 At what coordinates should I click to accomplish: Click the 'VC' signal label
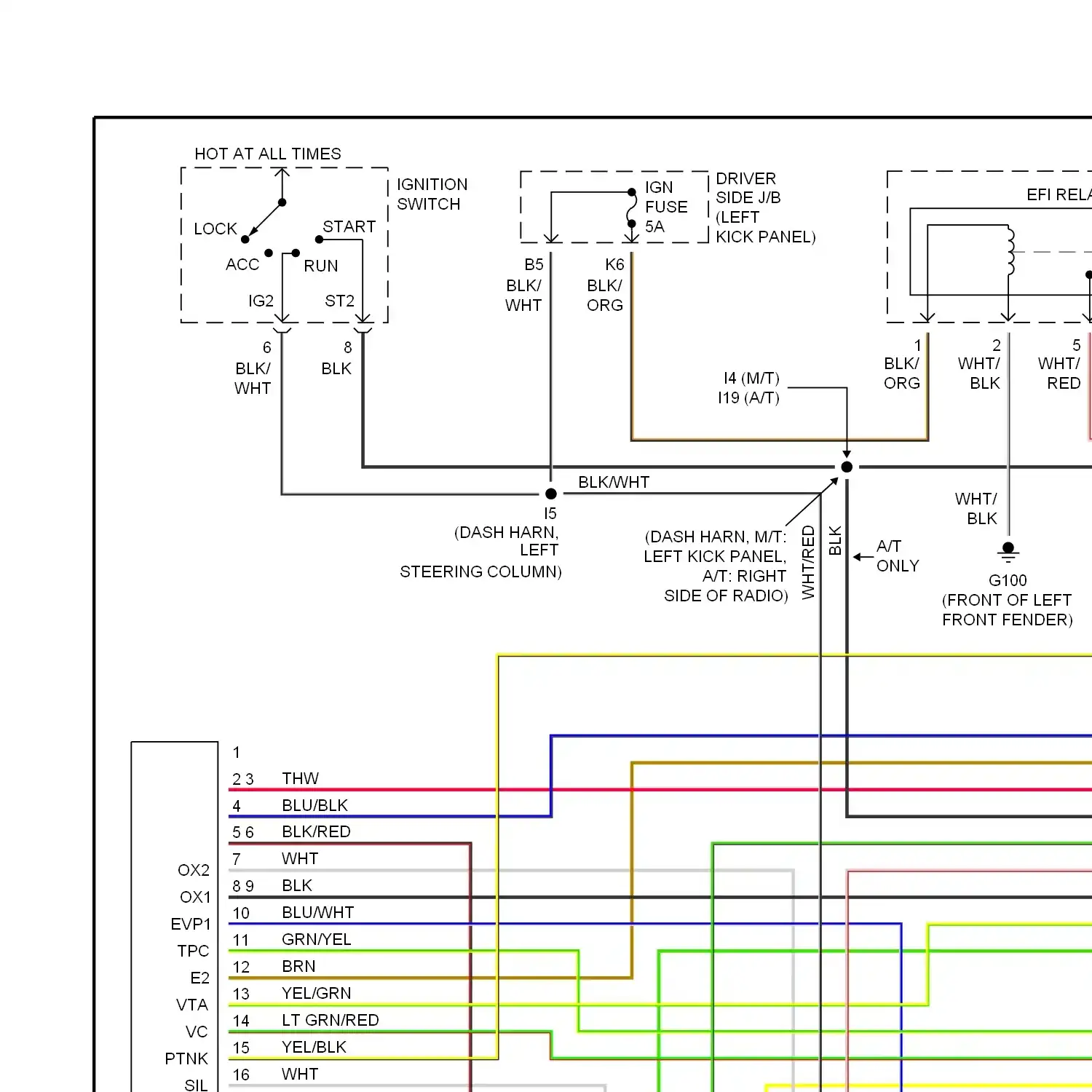point(197,1032)
